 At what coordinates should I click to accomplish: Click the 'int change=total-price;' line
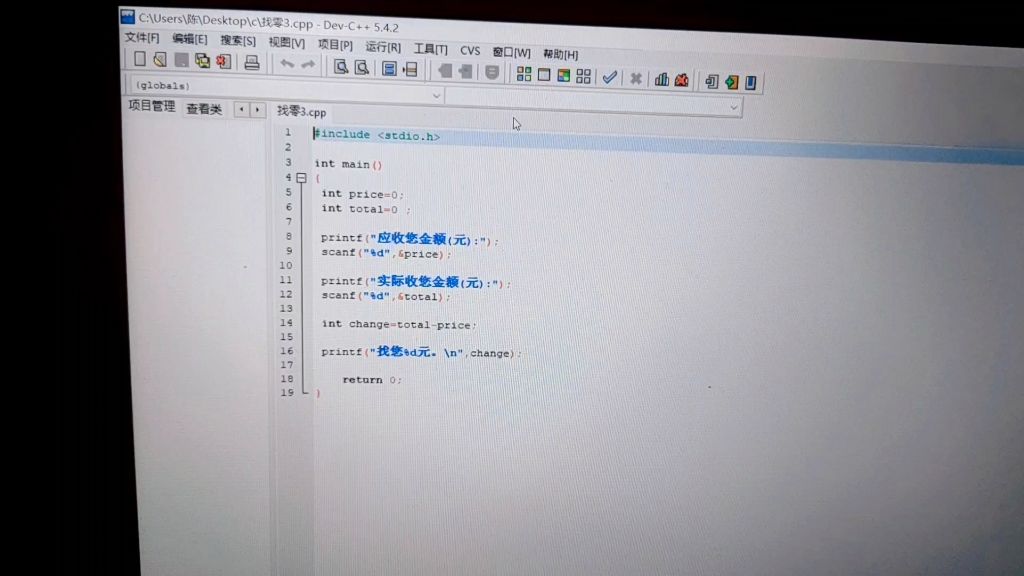(399, 324)
